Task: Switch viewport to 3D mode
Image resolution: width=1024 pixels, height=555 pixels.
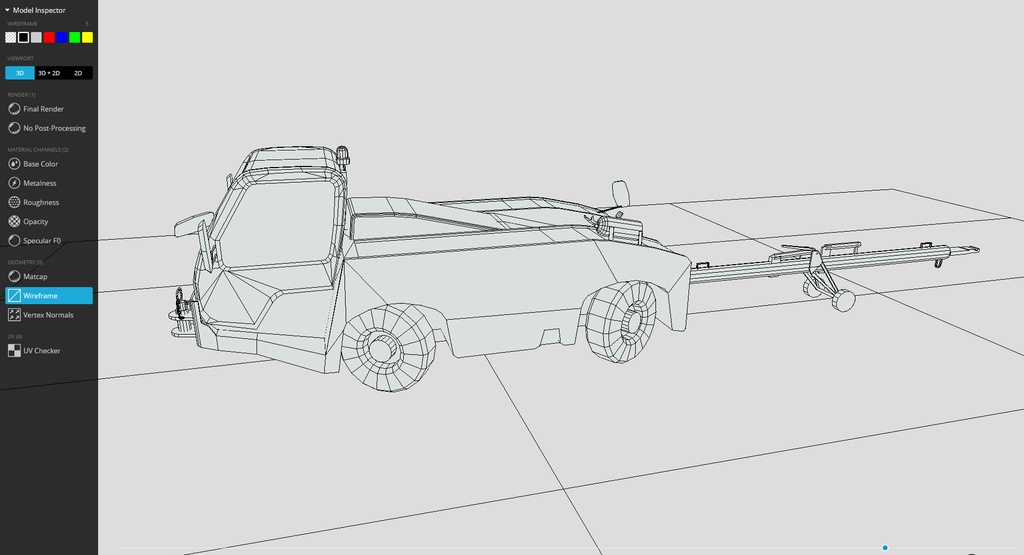Action: click(x=20, y=73)
